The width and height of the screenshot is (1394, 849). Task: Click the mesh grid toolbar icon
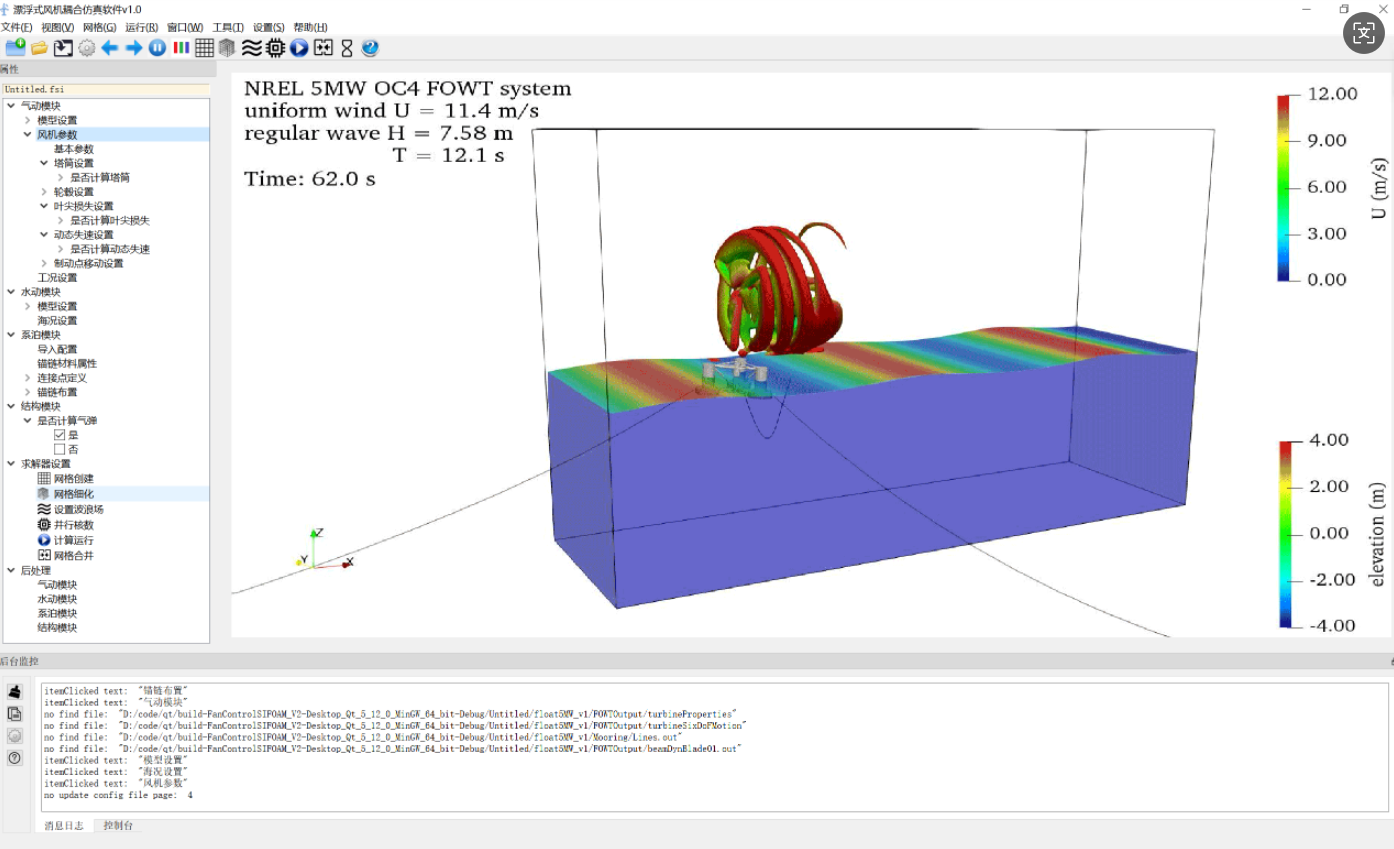tap(204, 48)
